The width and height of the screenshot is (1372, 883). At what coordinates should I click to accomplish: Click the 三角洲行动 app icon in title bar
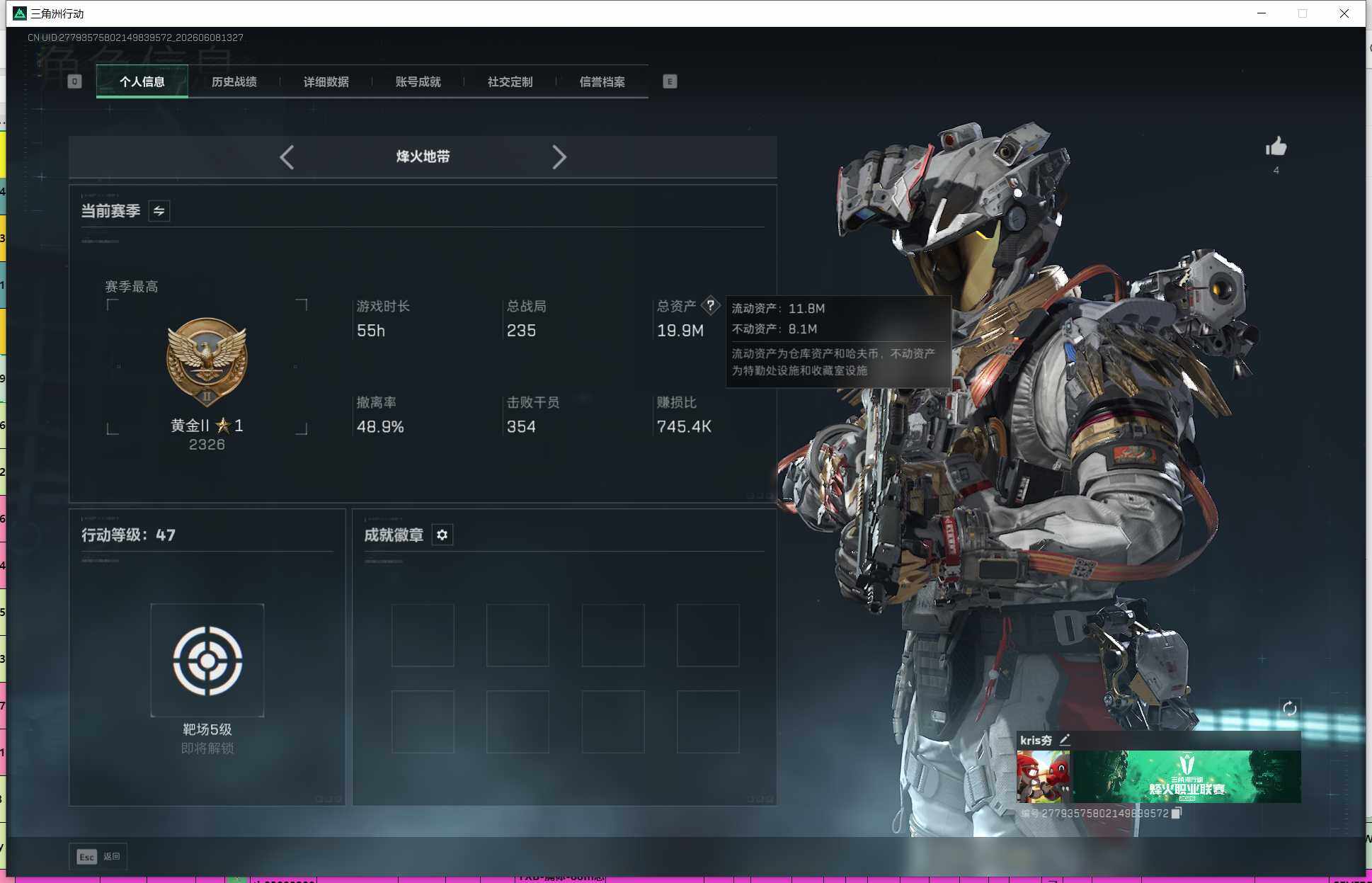pyautogui.click(x=20, y=13)
